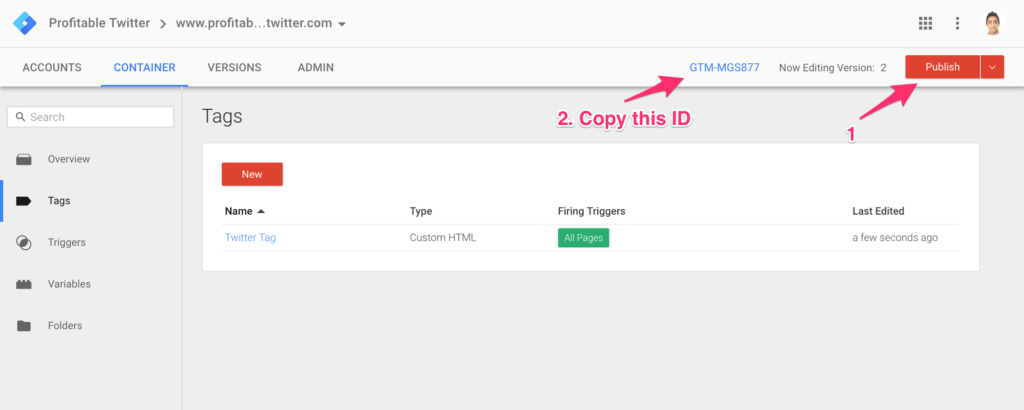
Task: Open the vertical three-dot more menu
Action: point(957,24)
